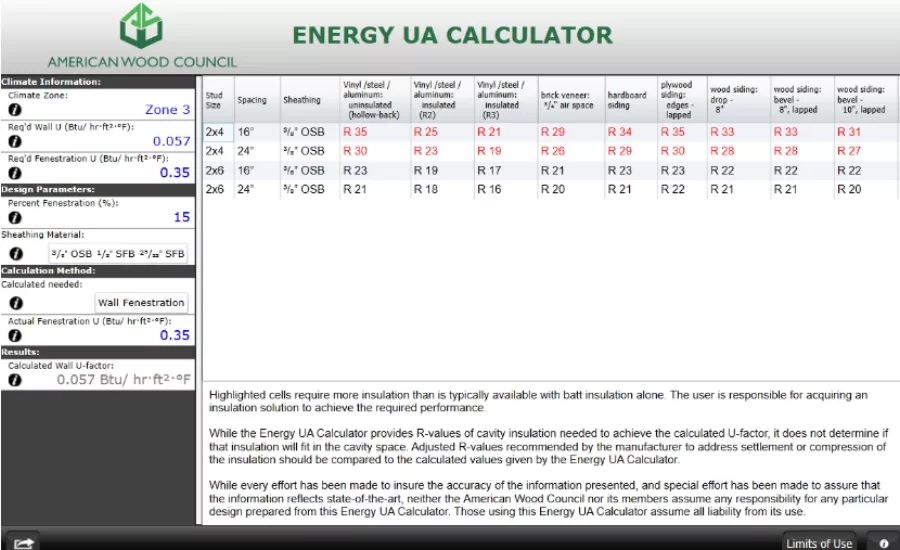Viewport: 900px width, 550px height.
Task: Choose 25/32" SFB sheathing material
Action: (162, 254)
